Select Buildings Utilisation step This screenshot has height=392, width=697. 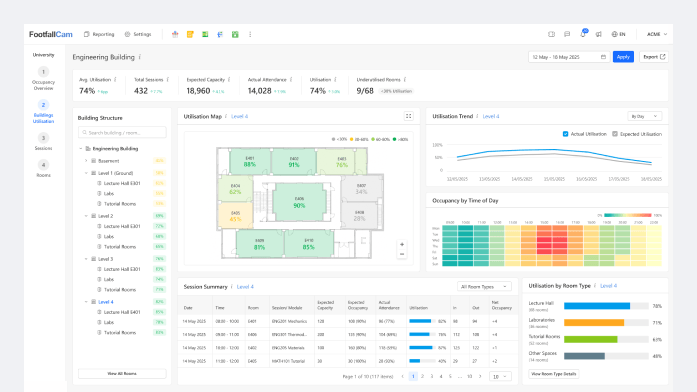tap(43, 111)
